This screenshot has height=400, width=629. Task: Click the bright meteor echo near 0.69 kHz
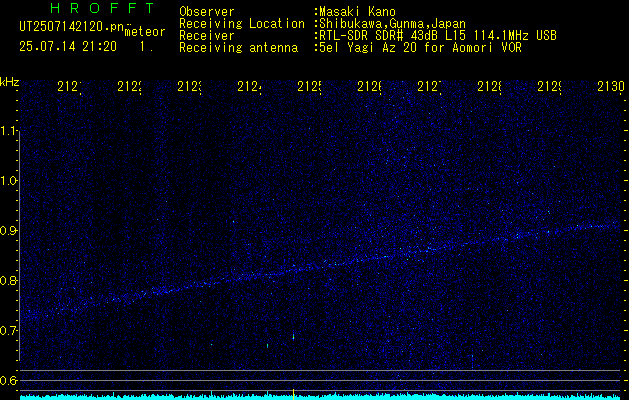coord(293,337)
